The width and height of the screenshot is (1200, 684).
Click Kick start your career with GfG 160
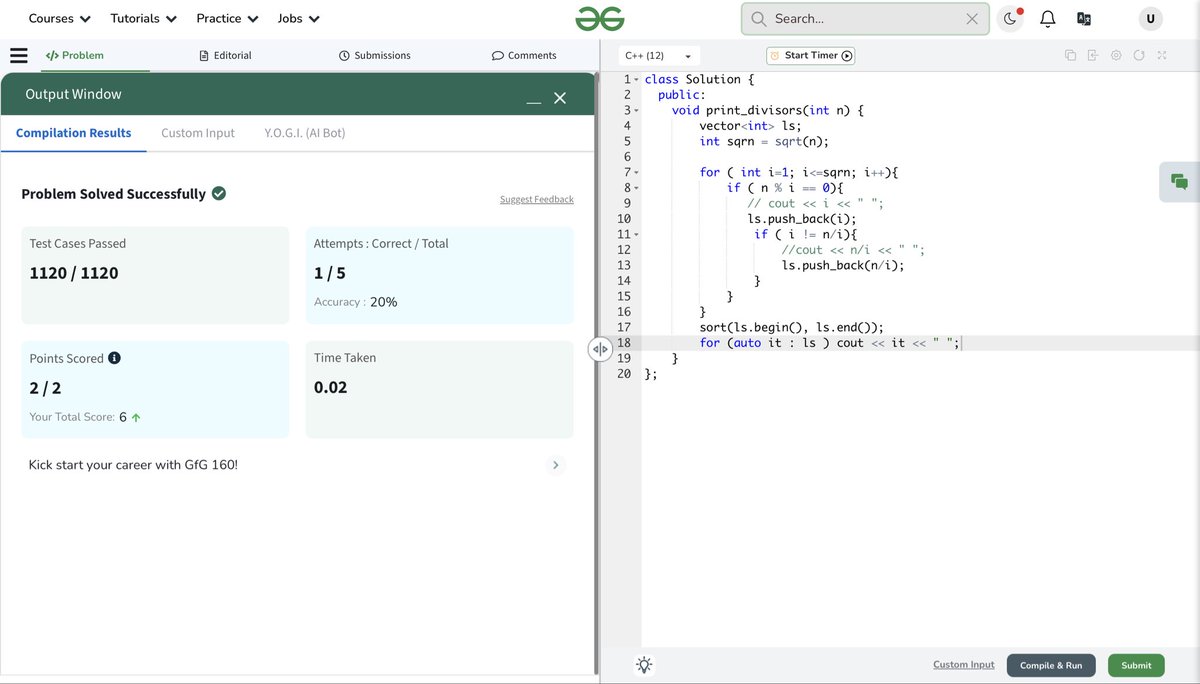133,465
